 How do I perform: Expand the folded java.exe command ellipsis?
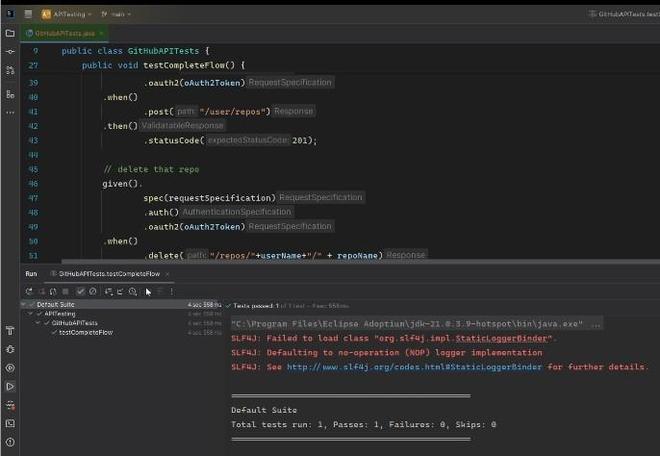pyautogui.click(x=596, y=324)
